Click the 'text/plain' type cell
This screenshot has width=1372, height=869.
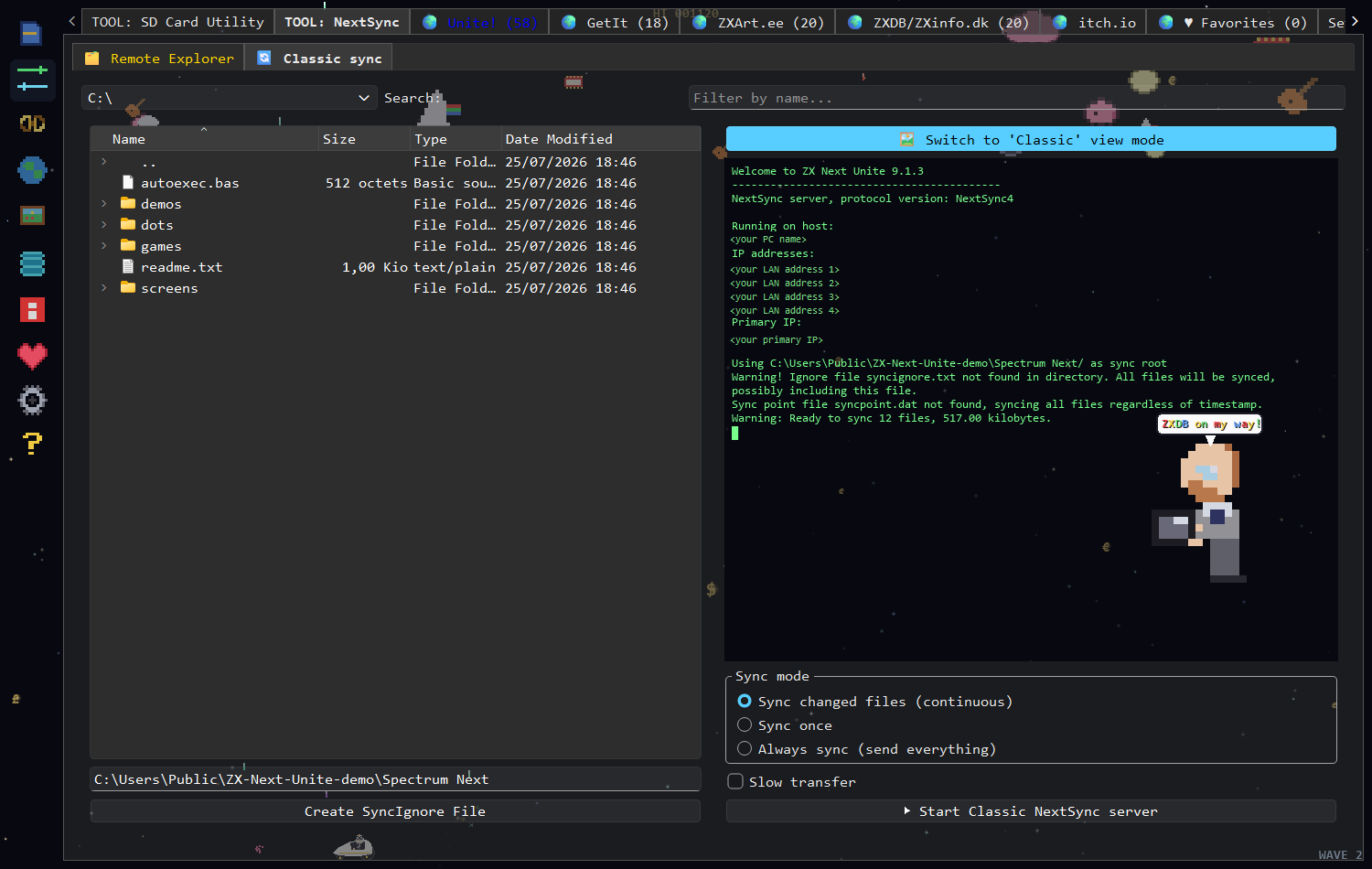(455, 266)
